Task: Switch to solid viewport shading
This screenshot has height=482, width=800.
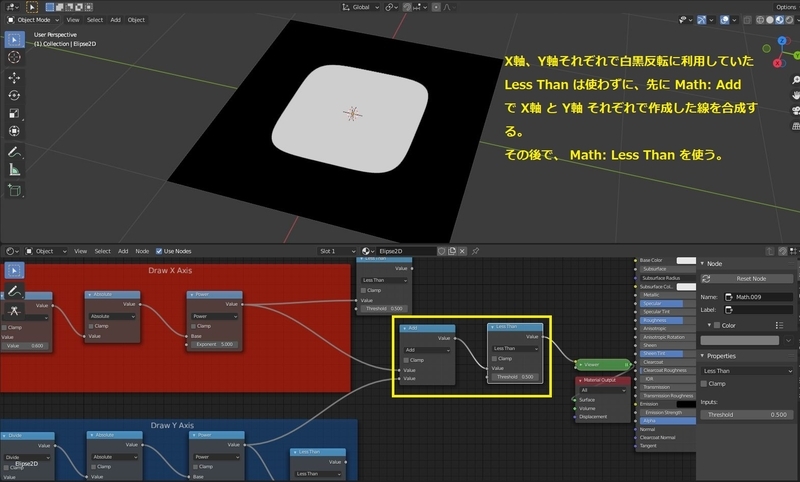Action: [770, 20]
